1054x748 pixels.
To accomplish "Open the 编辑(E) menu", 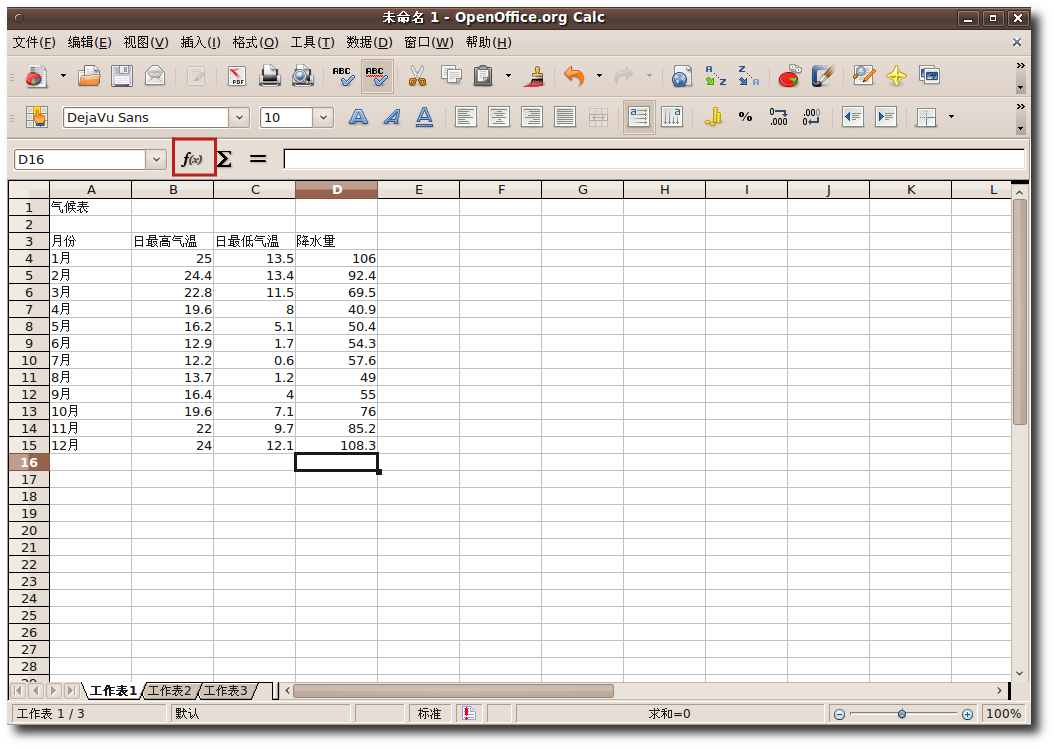I will (x=89, y=42).
